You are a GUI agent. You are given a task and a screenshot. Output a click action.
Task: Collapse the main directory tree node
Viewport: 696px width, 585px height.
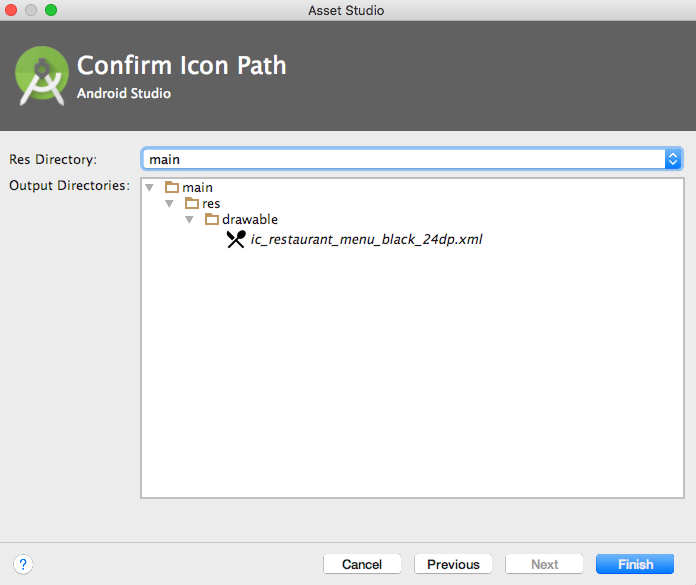click(149, 187)
